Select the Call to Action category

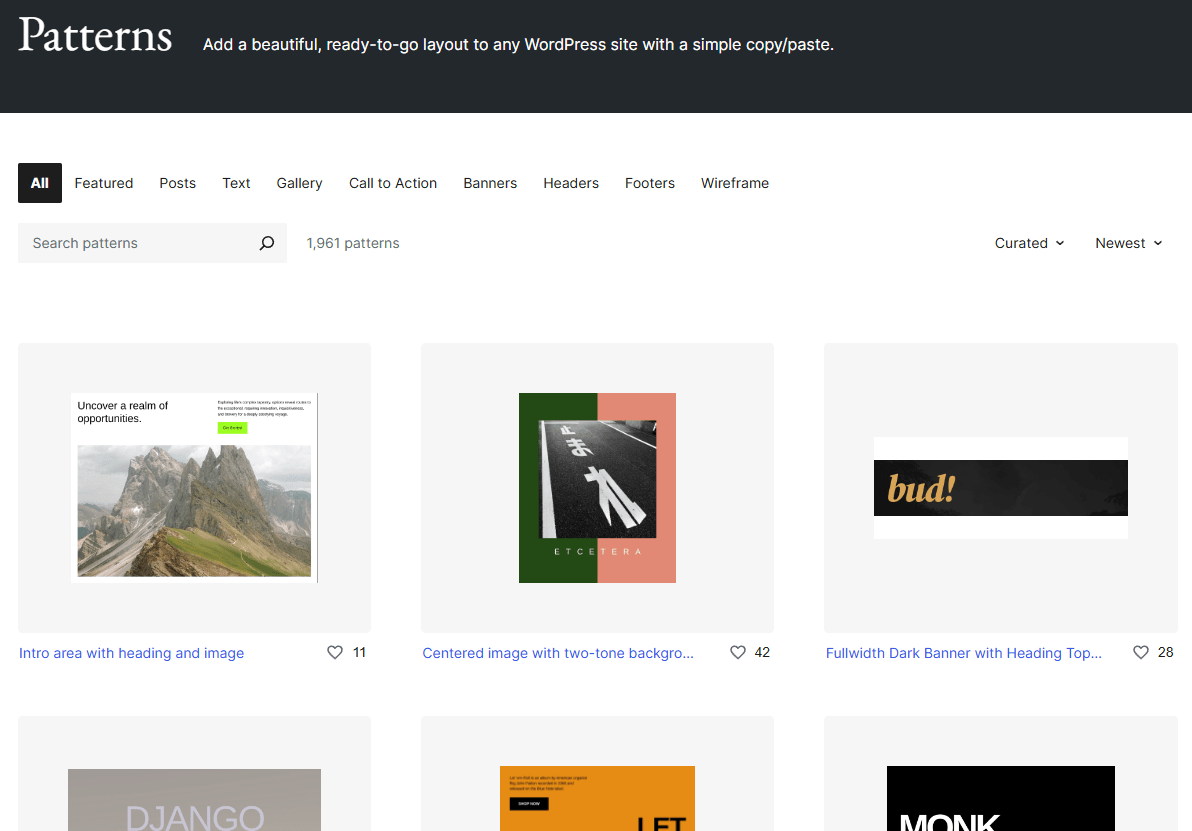pyautogui.click(x=392, y=183)
